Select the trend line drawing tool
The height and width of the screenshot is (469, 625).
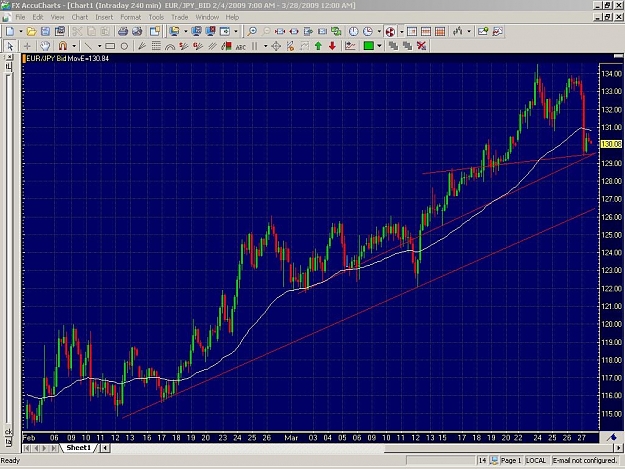(x=88, y=46)
